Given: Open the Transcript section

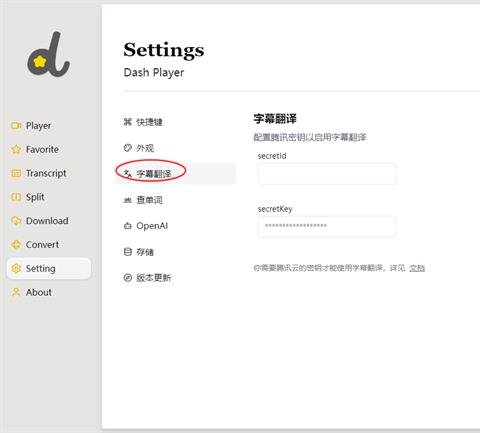Looking at the screenshot, I should click(49, 173).
